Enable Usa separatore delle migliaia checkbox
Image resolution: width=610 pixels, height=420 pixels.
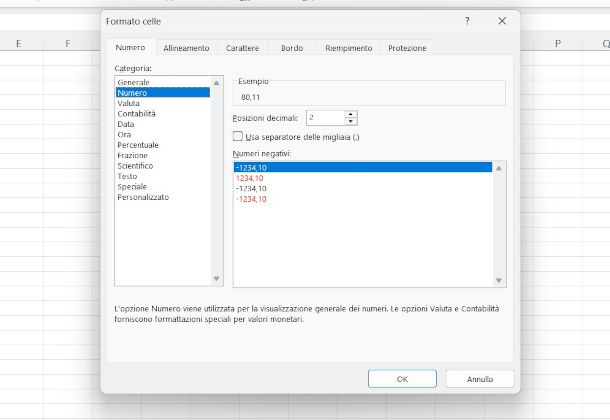click(x=237, y=136)
